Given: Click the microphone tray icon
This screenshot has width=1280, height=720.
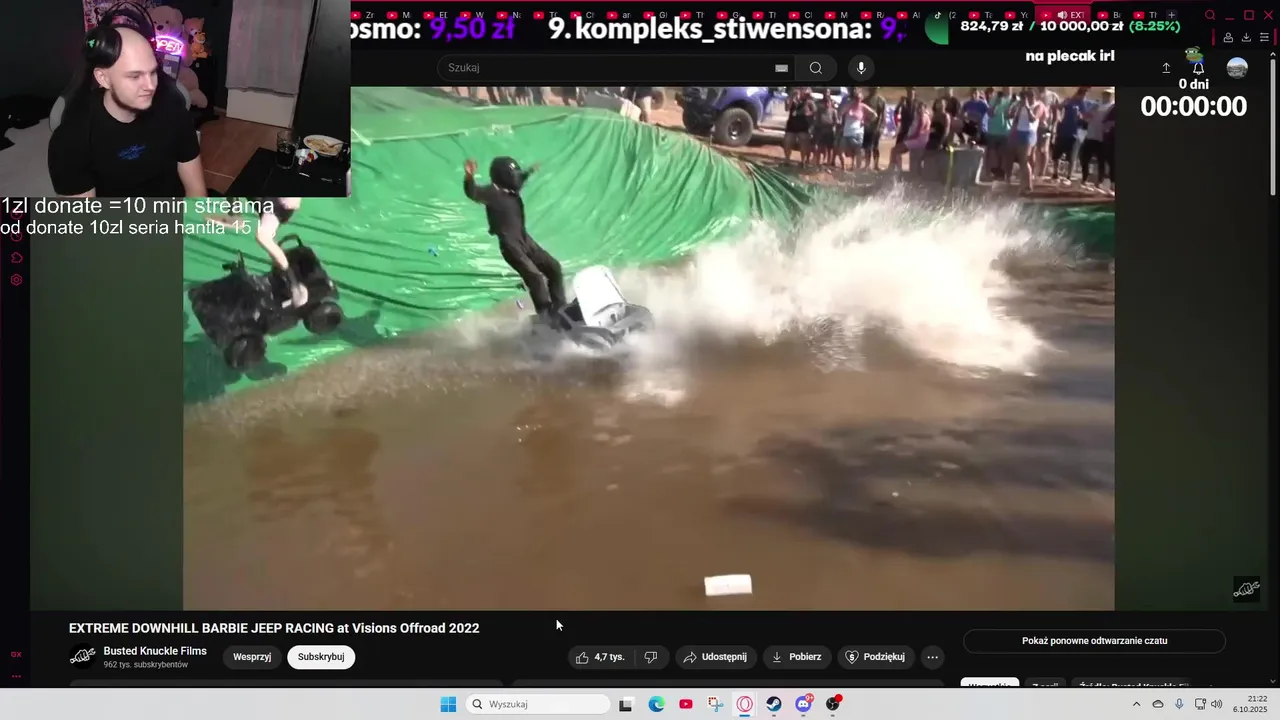Looking at the screenshot, I should point(1180,704).
